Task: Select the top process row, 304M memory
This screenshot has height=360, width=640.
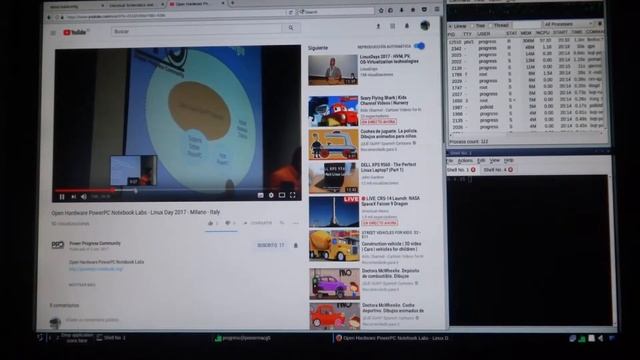Action: pyautogui.click(x=526, y=41)
